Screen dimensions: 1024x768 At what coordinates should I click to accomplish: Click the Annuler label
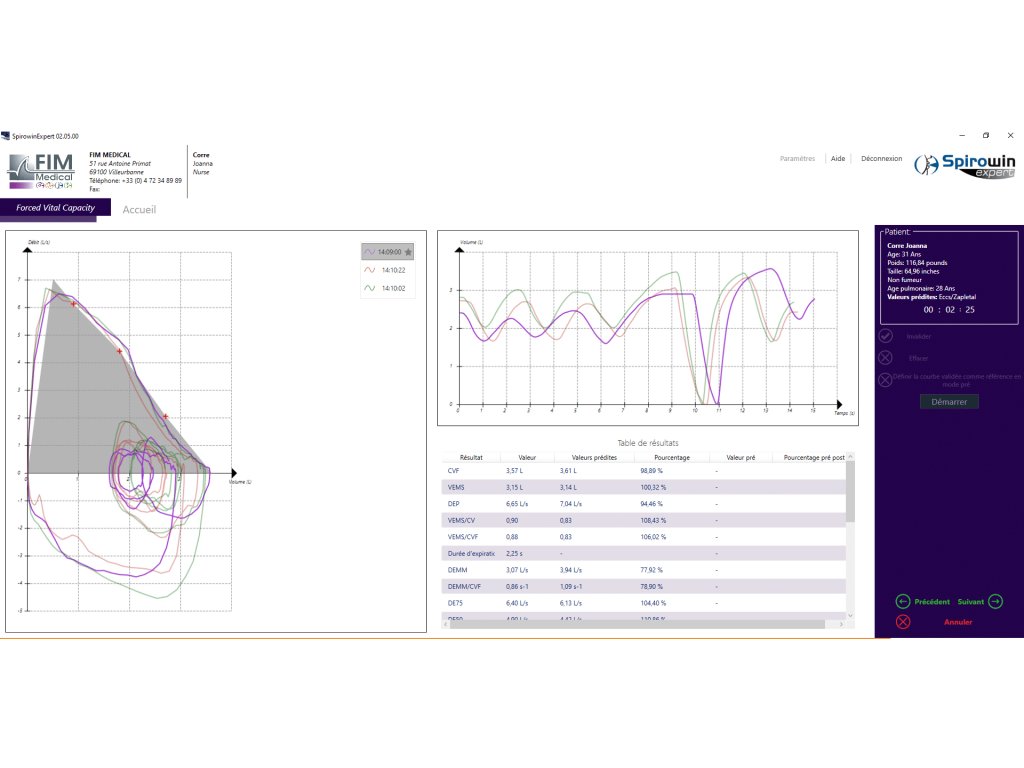(x=958, y=622)
